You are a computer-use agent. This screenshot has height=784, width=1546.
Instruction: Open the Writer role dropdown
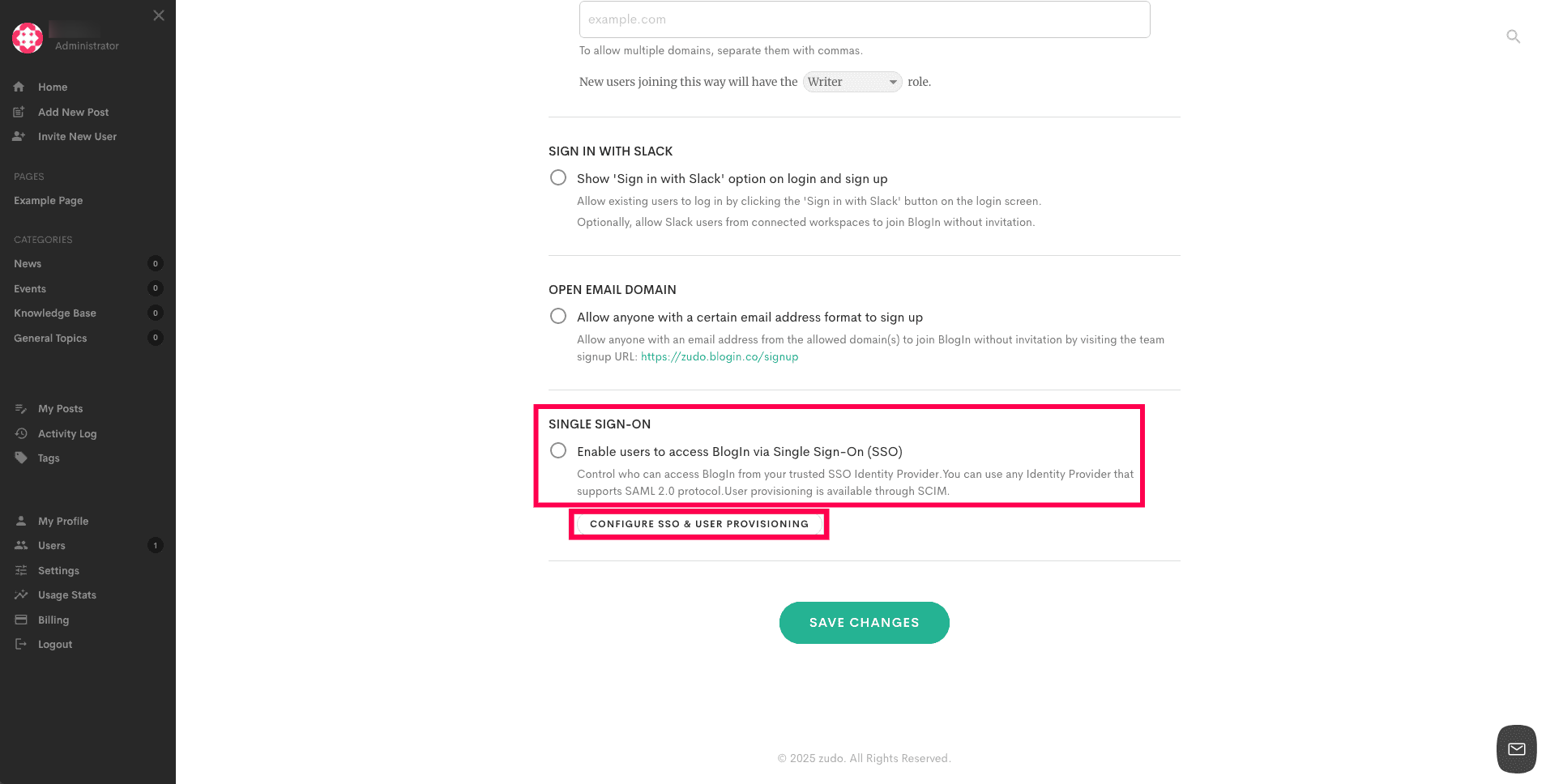(x=852, y=82)
